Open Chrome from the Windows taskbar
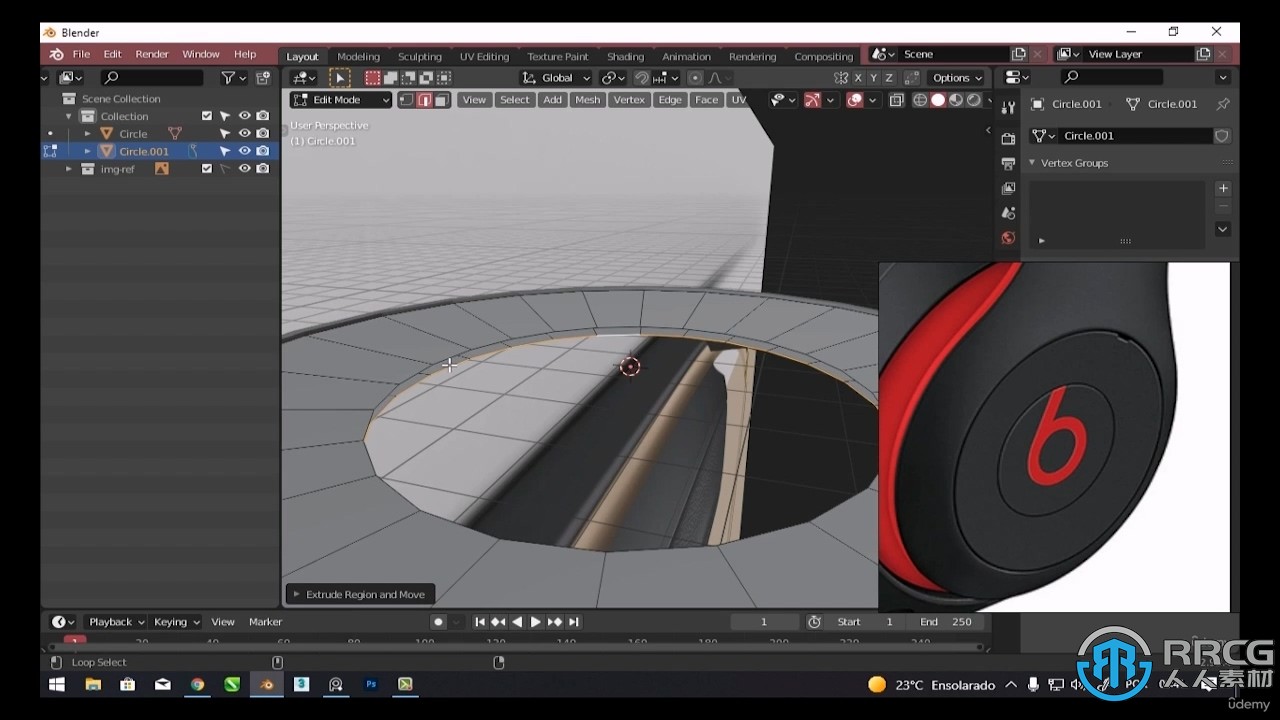Screen dimensions: 1280x720 coord(197,685)
